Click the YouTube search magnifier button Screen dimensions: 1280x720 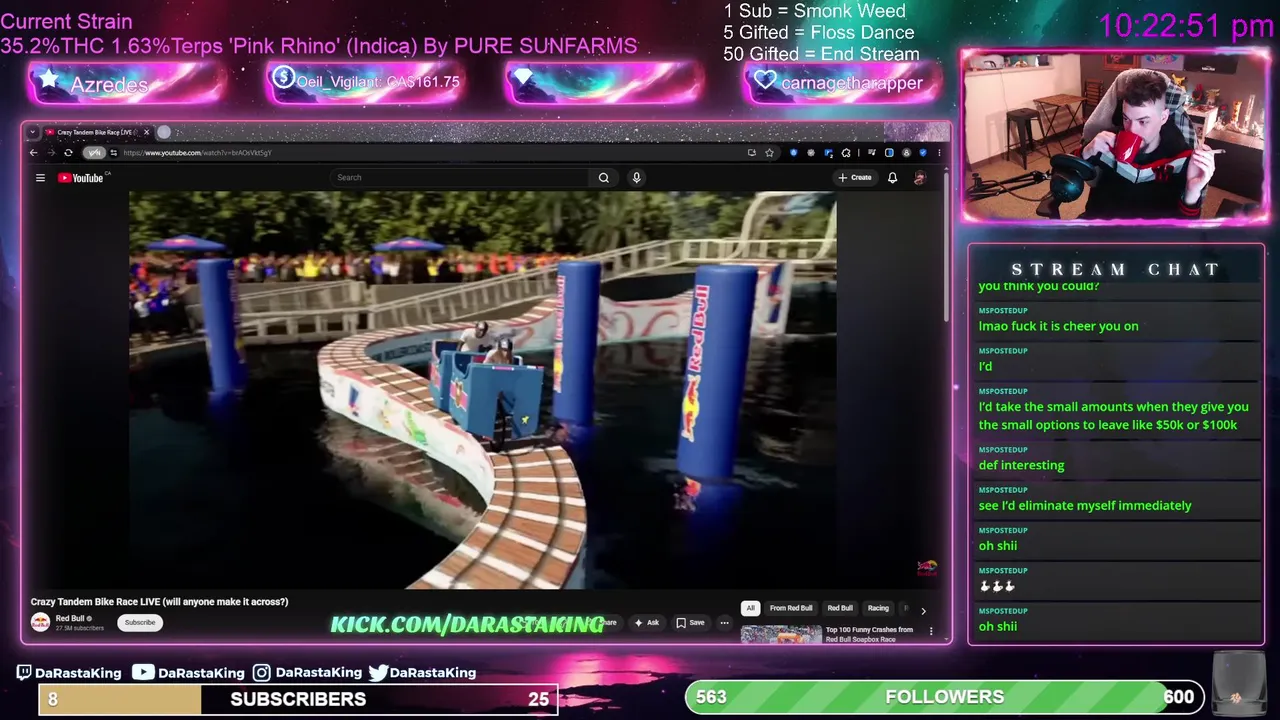(604, 178)
